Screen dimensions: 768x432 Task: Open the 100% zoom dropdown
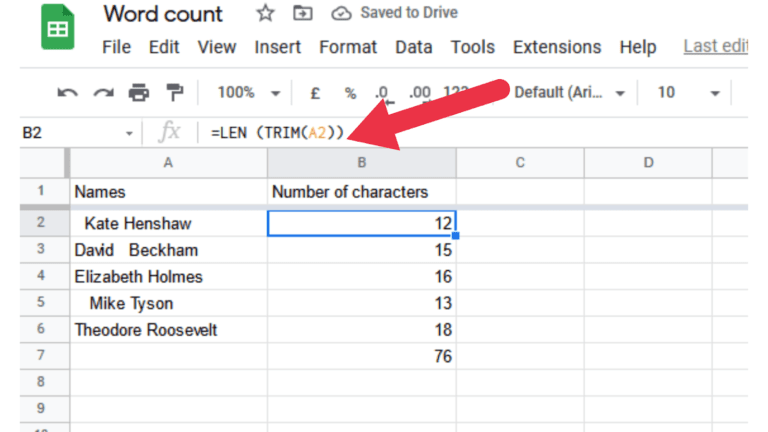[x=248, y=93]
